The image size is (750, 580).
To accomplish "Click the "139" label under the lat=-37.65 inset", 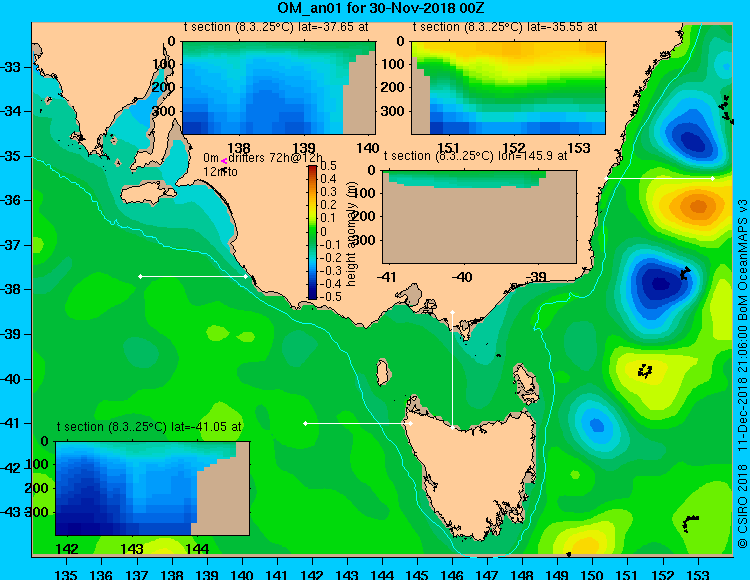I will pos(304,148).
